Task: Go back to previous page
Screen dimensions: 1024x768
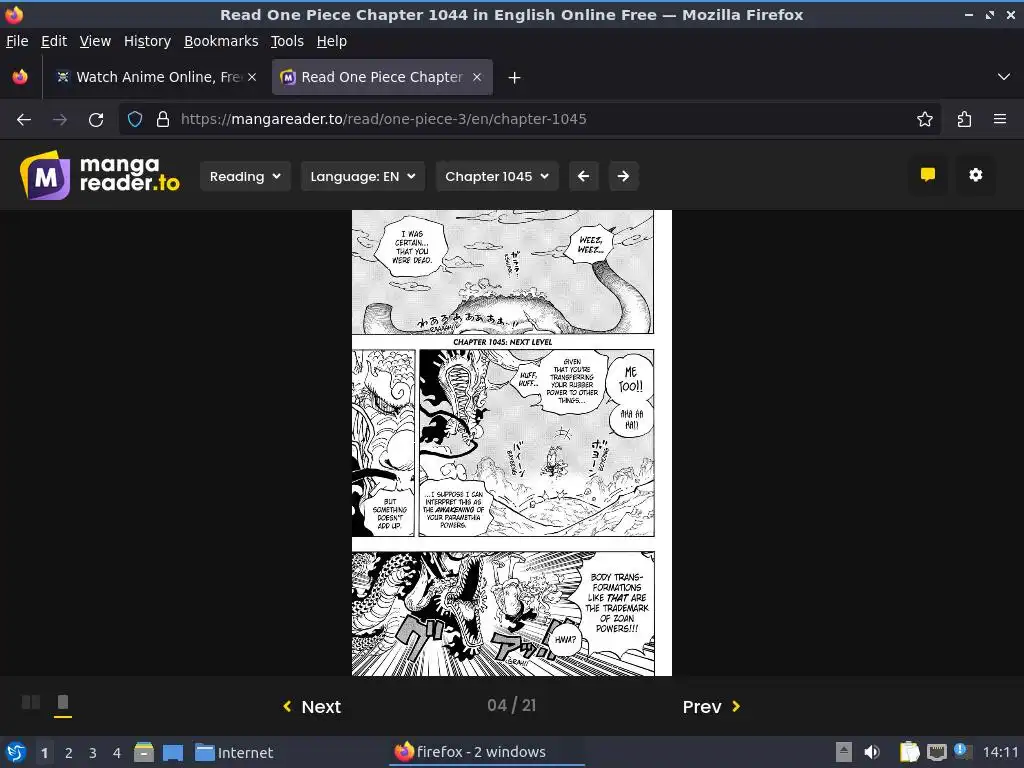Action: [24, 120]
